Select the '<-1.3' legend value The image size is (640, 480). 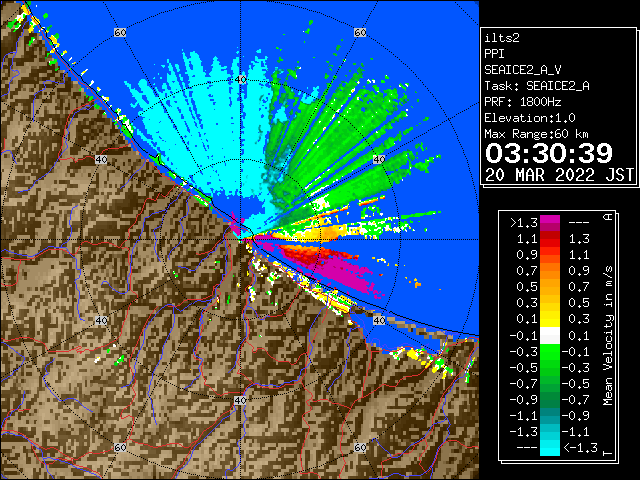580,448
